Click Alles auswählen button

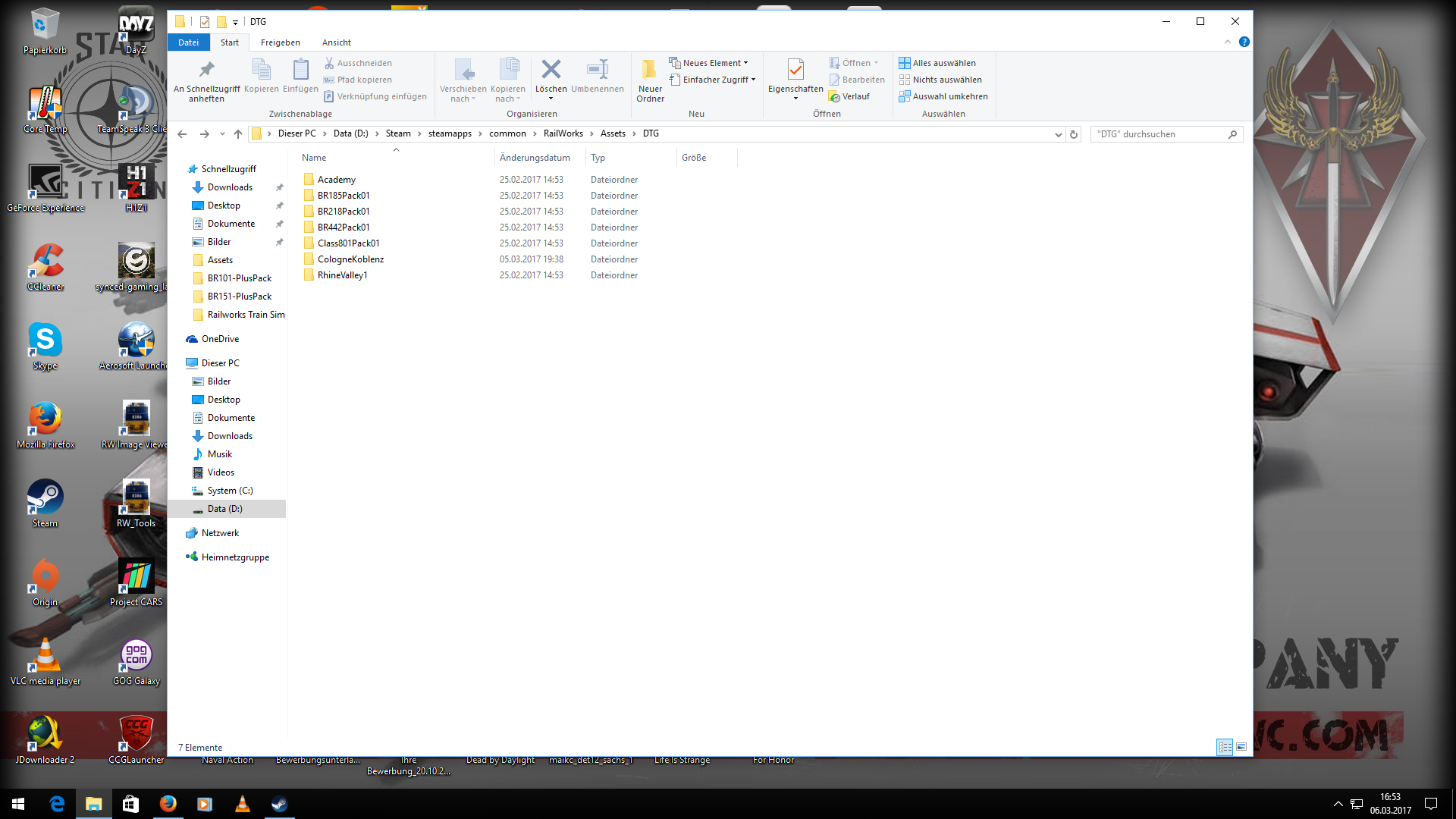(x=937, y=63)
